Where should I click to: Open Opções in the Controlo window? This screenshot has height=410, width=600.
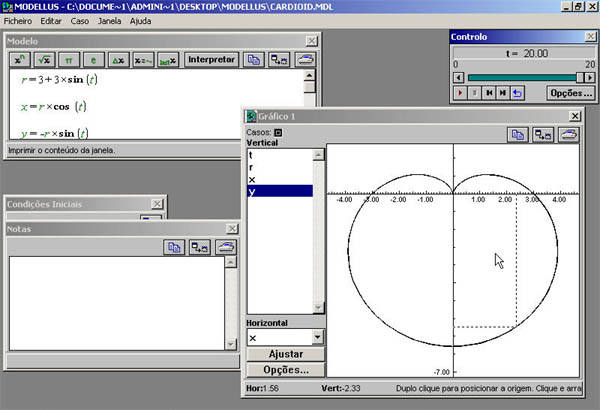click(571, 93)
